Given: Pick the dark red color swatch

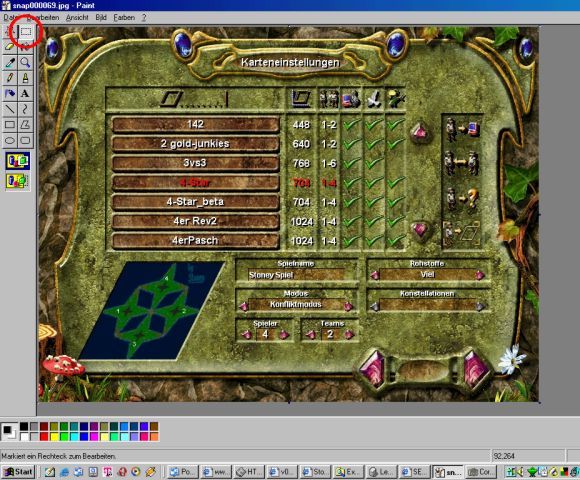Looking at the screenshot, I should (44, 426).
